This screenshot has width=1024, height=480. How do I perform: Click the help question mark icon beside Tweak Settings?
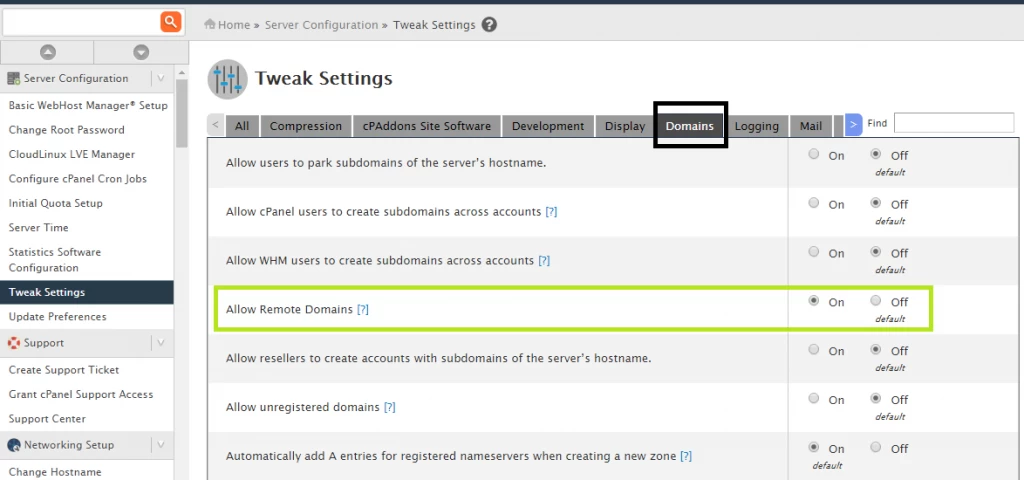489,25
